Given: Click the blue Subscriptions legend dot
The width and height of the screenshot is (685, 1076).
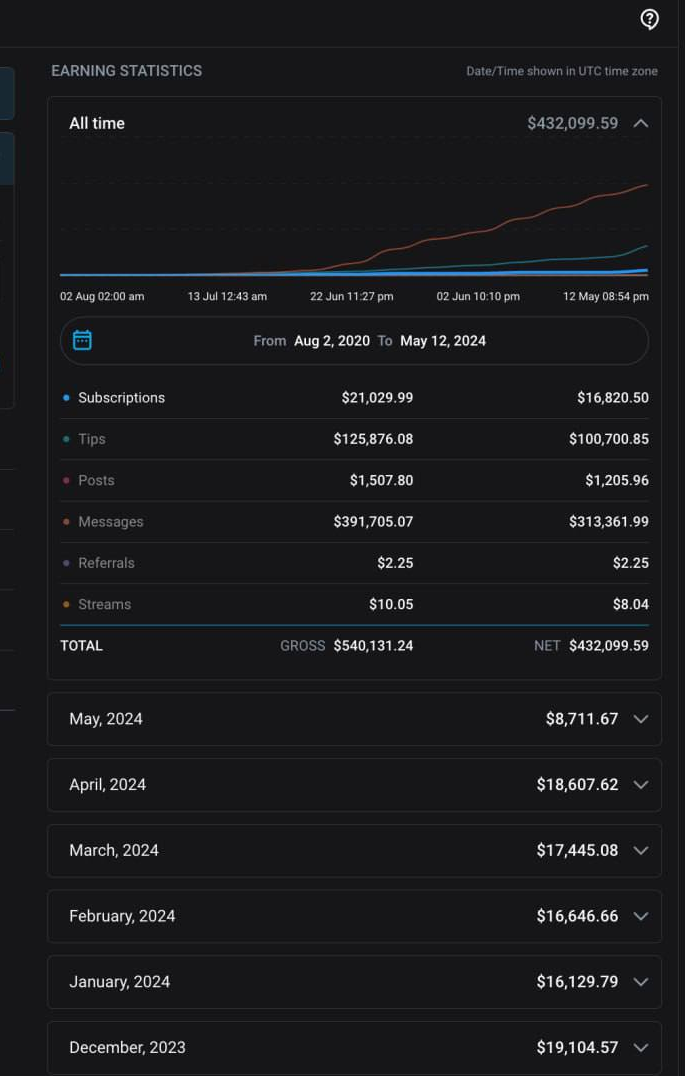Looking at the screenshot, I should pos(65,397).
